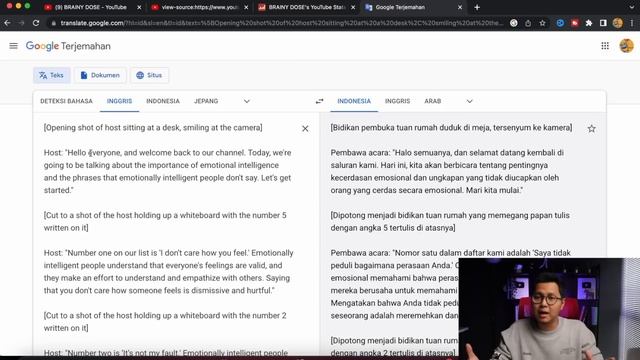The image size is (640, 360).
Task: Choose the Dokumen translation mode
Action: 100,75
